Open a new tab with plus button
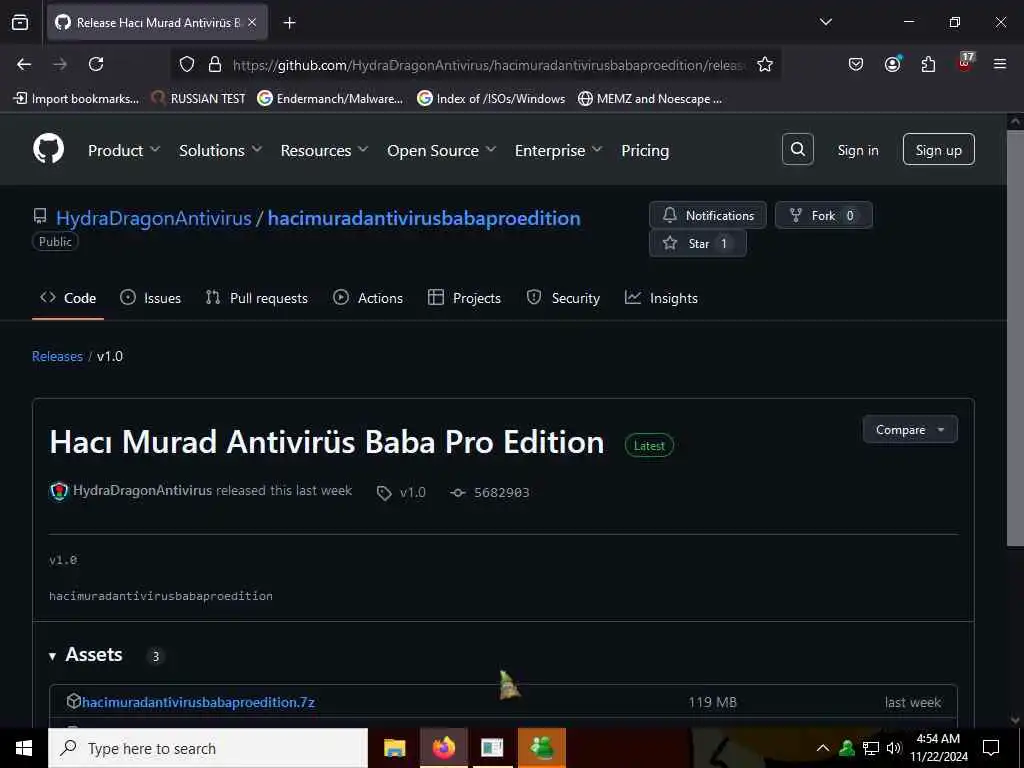 (289, 23)
